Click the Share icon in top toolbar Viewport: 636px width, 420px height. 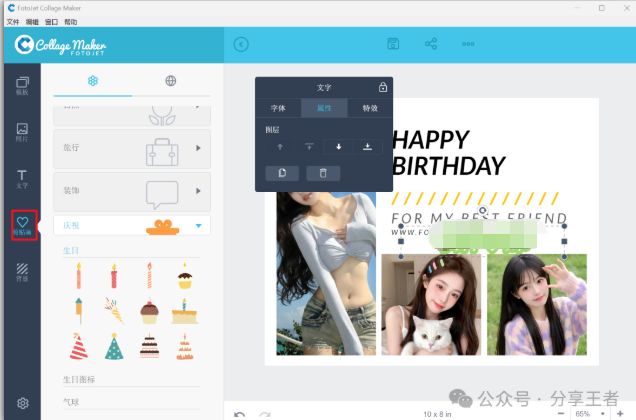[x=431, y=44]
